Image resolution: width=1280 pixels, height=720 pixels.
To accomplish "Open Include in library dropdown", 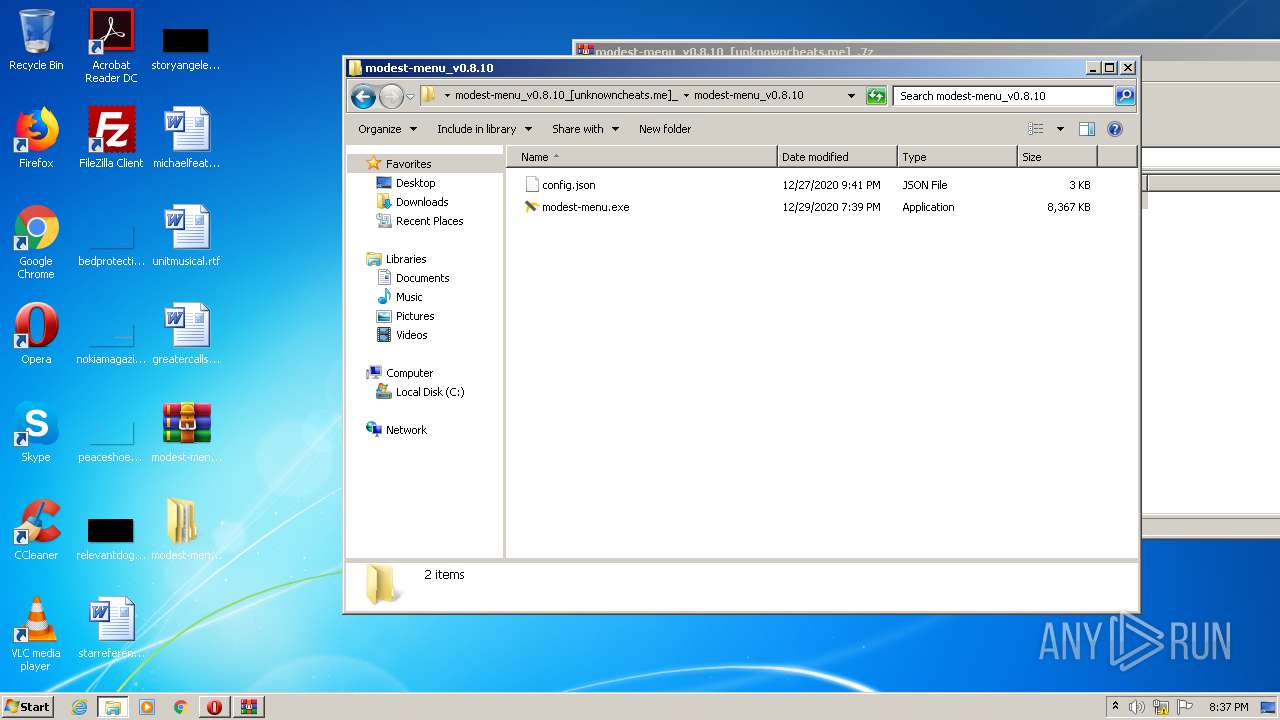I will coord(484,129).
